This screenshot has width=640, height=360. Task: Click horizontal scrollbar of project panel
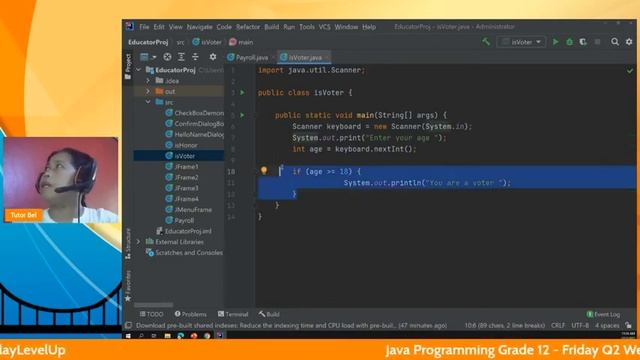pyautogui.click(x=153, y=305)
